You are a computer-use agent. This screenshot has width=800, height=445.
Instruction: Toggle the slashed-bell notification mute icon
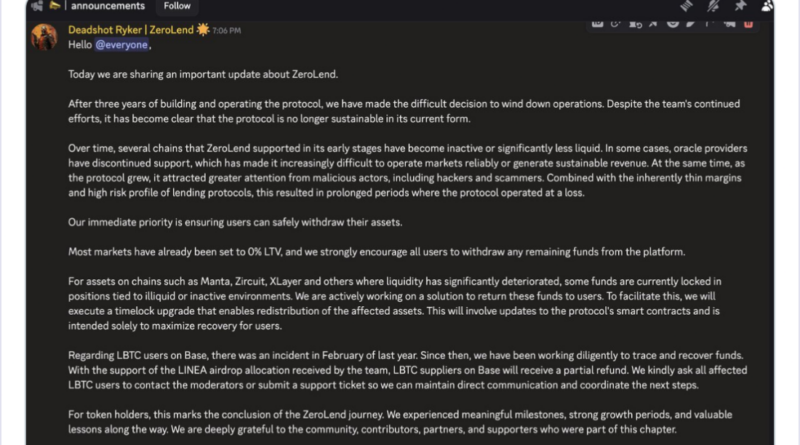[x=714, y=5]
